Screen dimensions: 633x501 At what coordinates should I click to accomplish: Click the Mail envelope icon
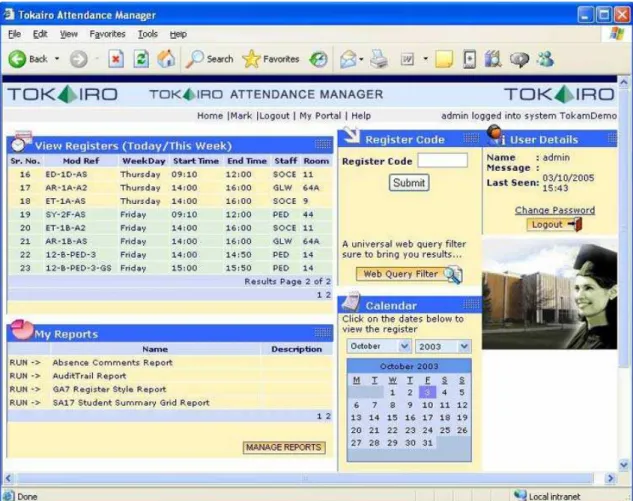348,59
